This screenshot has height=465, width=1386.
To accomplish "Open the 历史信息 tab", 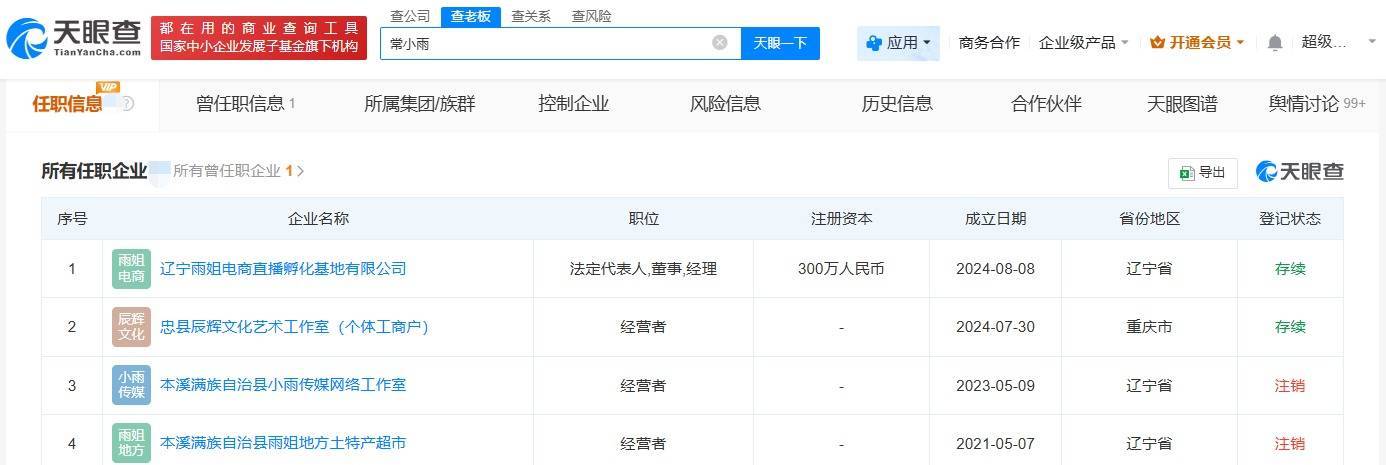I will coord(897,104).
